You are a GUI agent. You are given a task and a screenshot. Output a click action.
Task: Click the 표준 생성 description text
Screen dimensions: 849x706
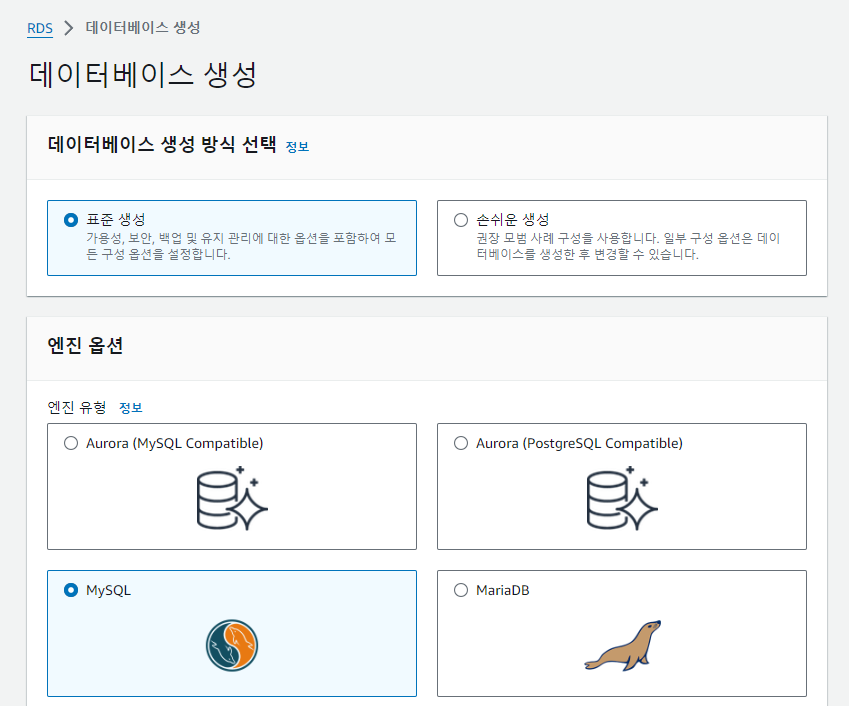click(241, 246)
